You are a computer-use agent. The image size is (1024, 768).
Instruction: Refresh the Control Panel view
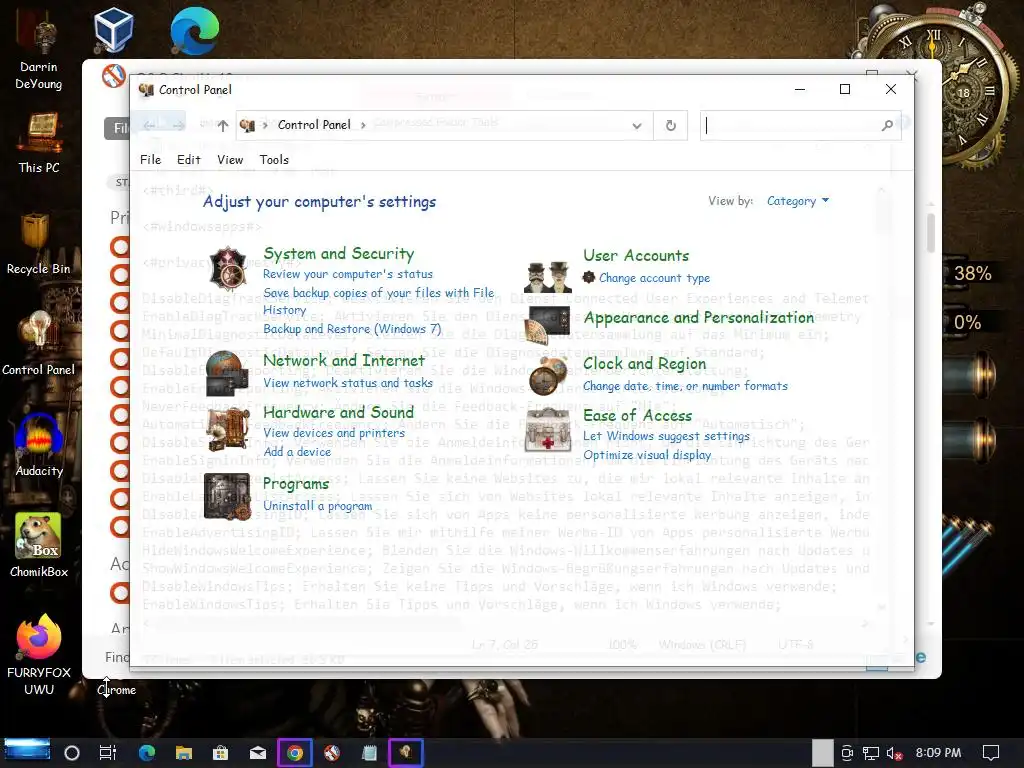(x=671, y=125)
